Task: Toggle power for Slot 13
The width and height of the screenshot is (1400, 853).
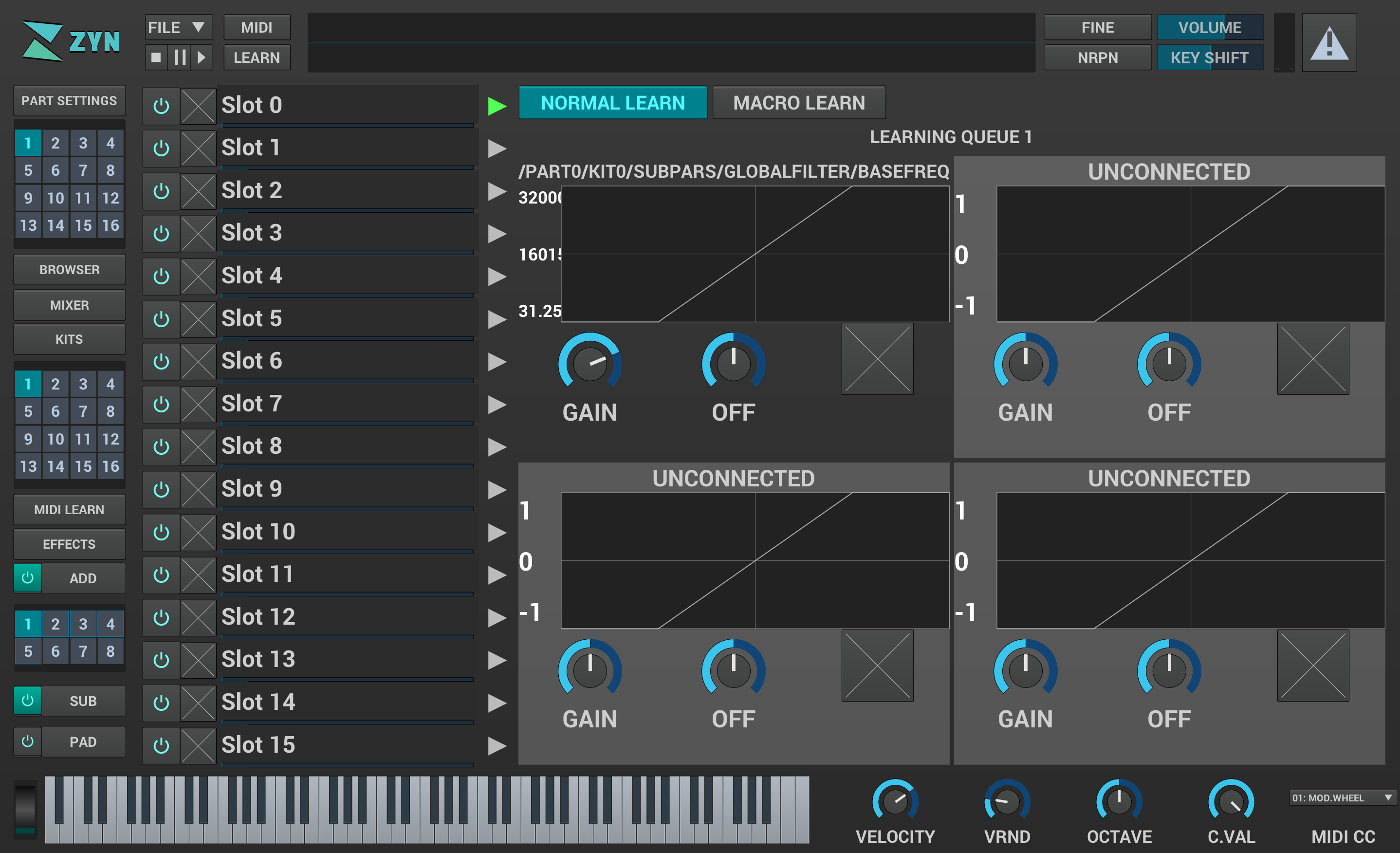Action: [161, 660]
